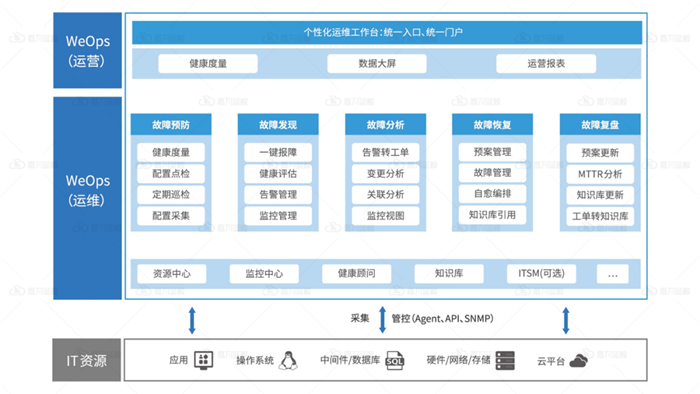This screenshot has height=394, width=700.
Task: Click the 操作系统 text label
Action: pyautogui.click(x=255, y=360)
